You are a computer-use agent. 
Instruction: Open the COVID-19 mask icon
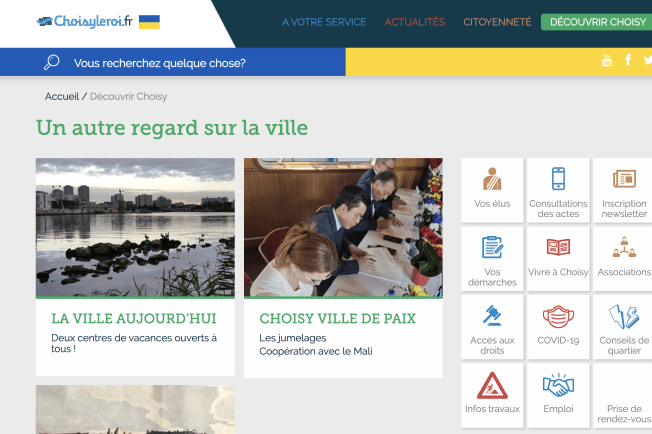point(558,316)
